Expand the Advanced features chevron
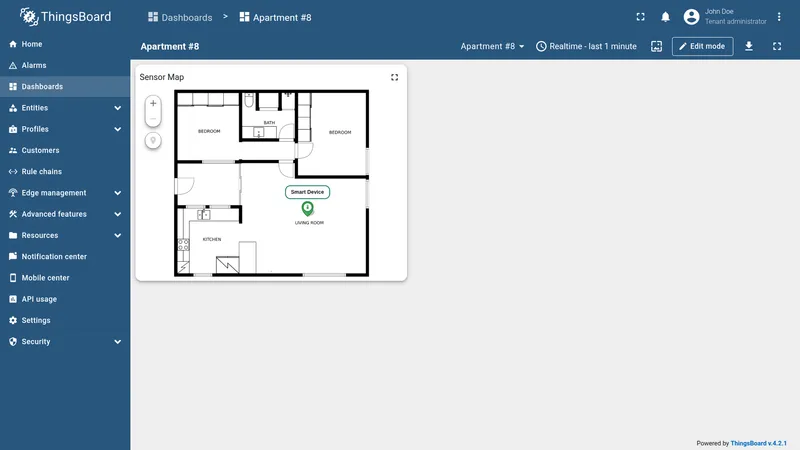800x450 pixels. tap(118, 214)
